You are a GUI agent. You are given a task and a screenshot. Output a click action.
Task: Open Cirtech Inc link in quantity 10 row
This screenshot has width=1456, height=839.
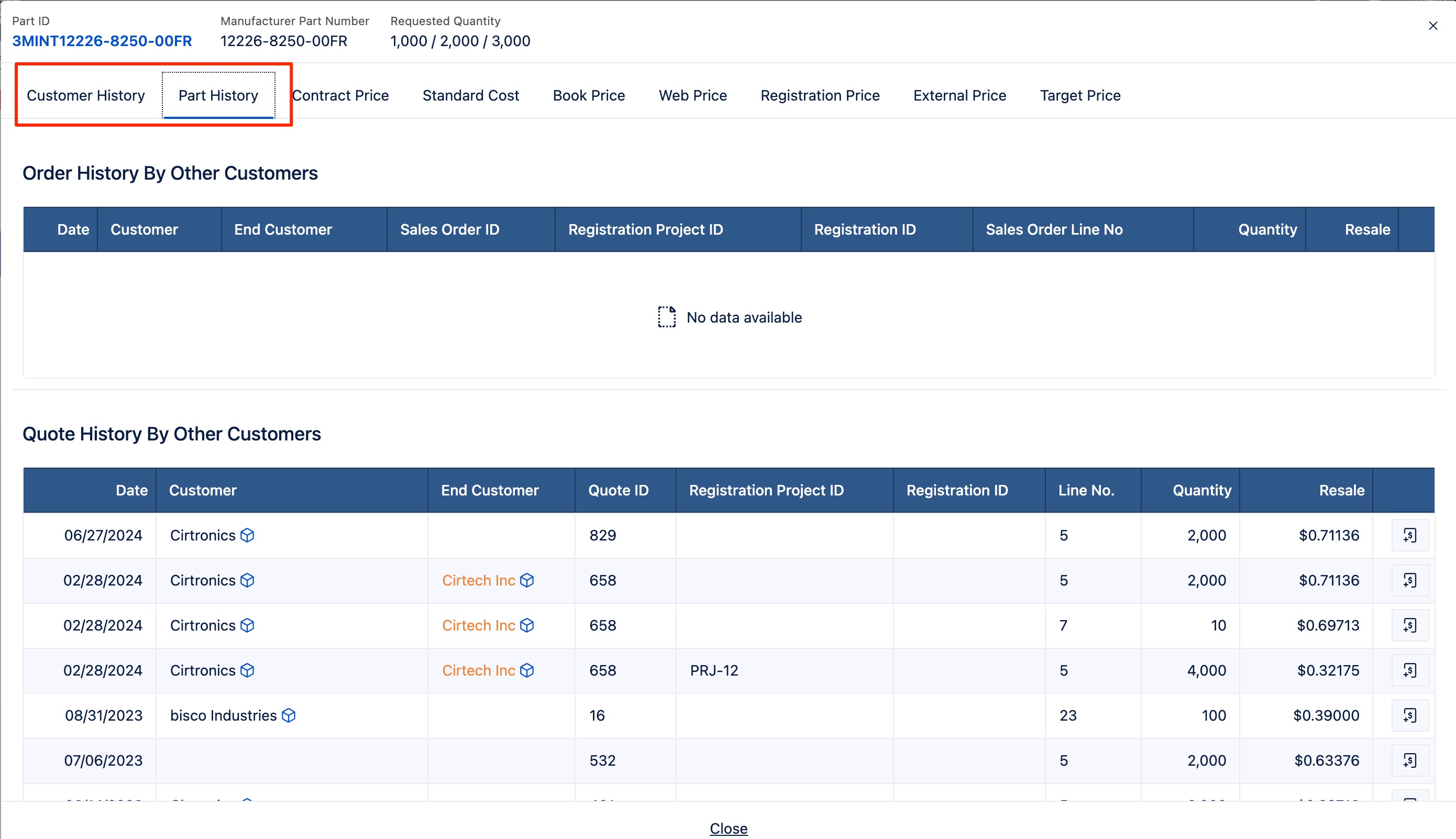pos(478,625)
